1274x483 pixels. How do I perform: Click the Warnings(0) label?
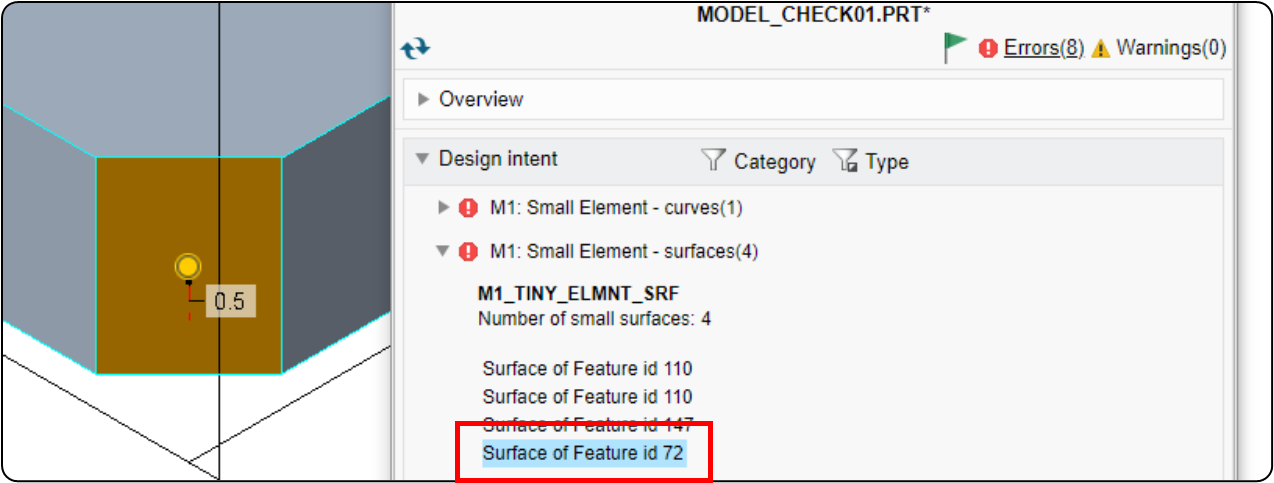click(x=1171, y=48)
